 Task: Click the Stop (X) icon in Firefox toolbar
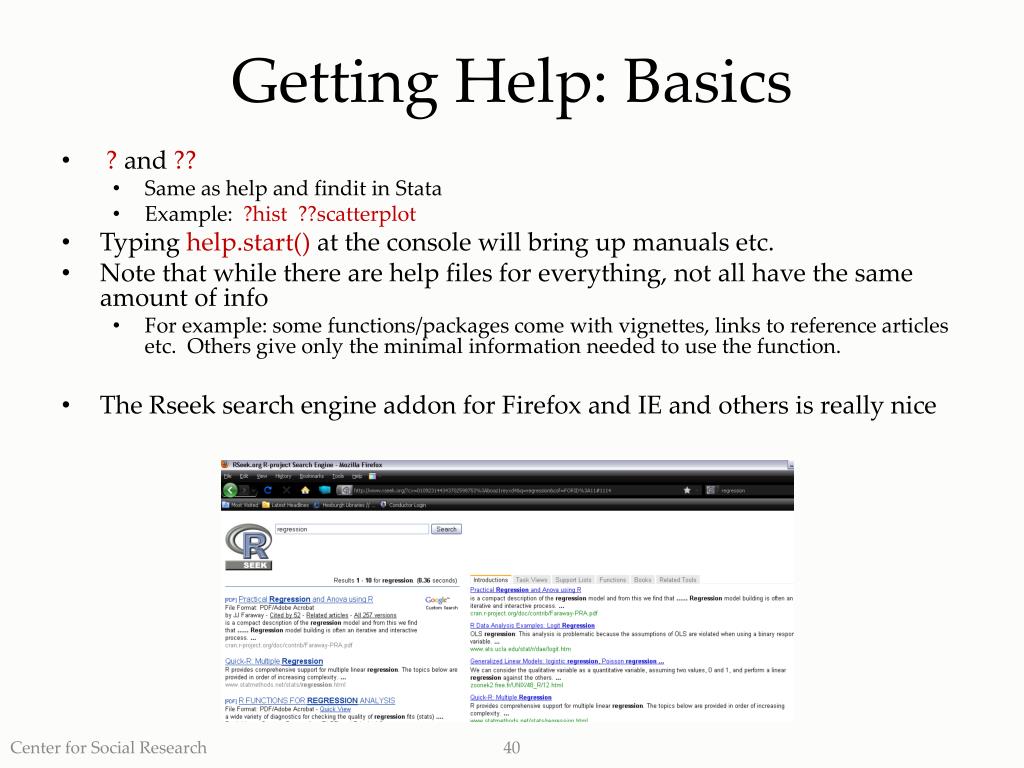click(x=286, y=490)
